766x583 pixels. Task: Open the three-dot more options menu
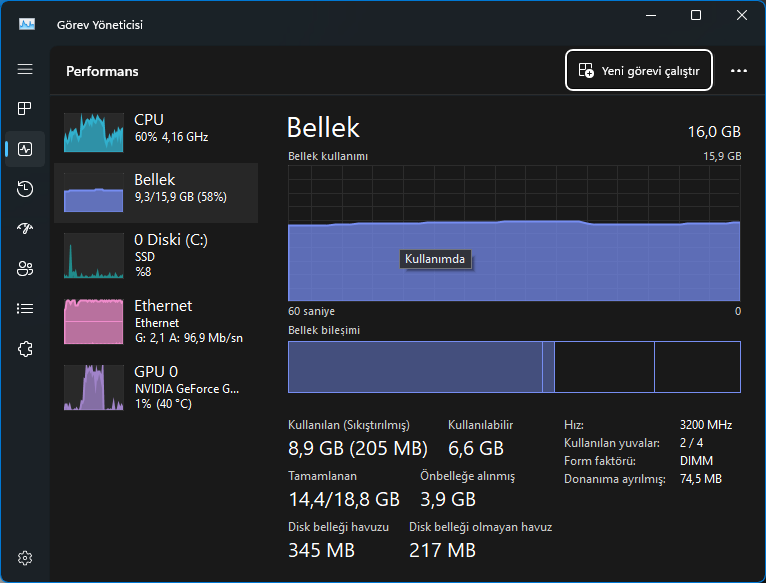tap(739, 71)
